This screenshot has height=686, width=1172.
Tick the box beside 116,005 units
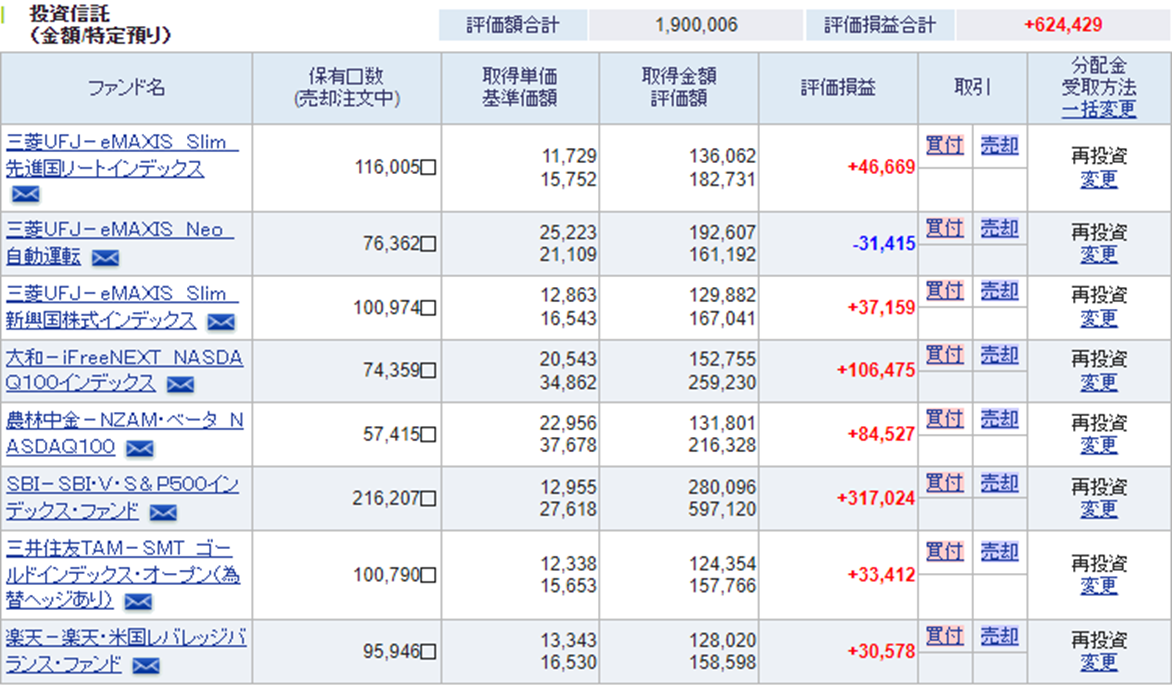point(428,168)
